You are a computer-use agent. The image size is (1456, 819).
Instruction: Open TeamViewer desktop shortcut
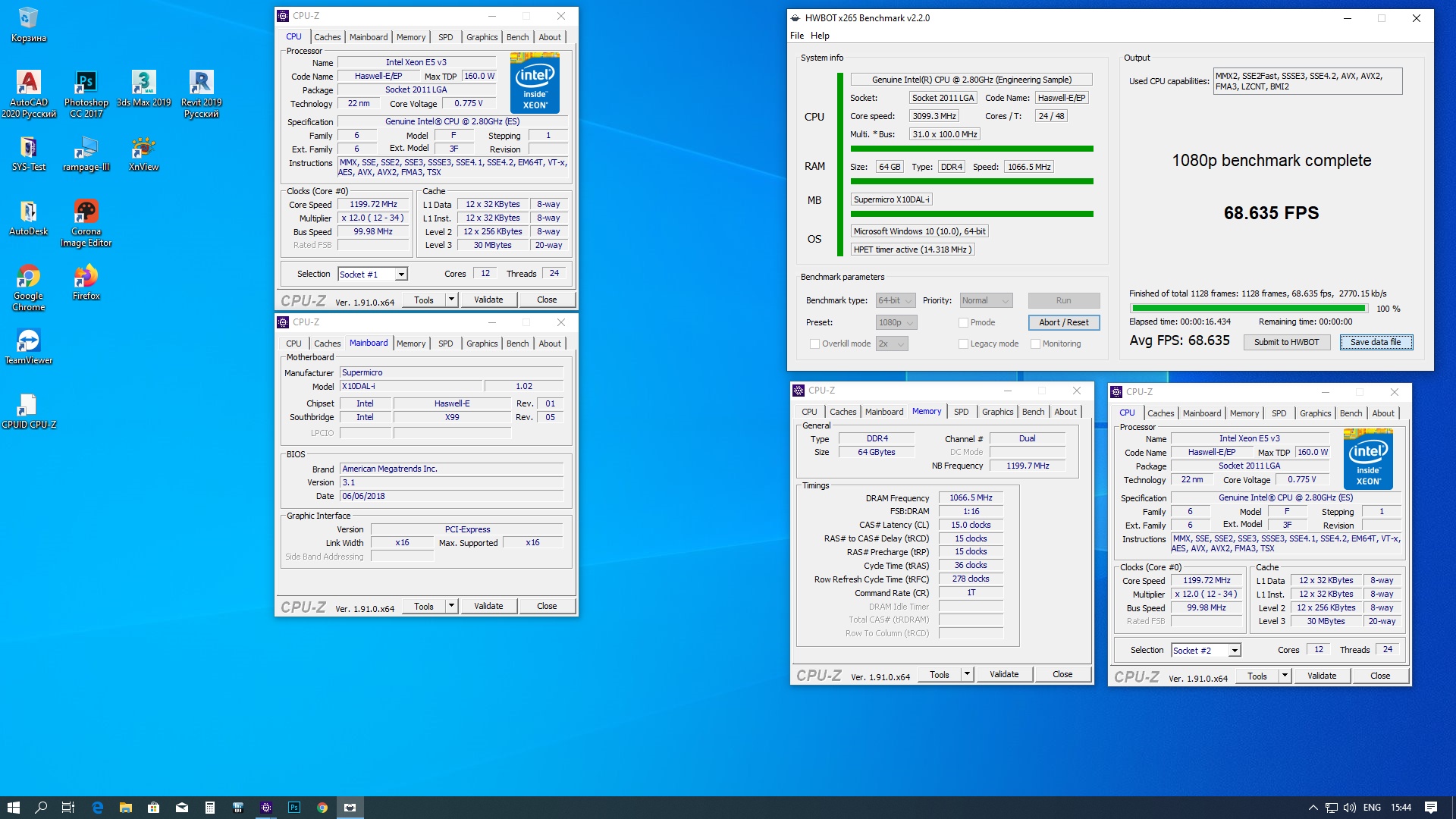point(28,347)
